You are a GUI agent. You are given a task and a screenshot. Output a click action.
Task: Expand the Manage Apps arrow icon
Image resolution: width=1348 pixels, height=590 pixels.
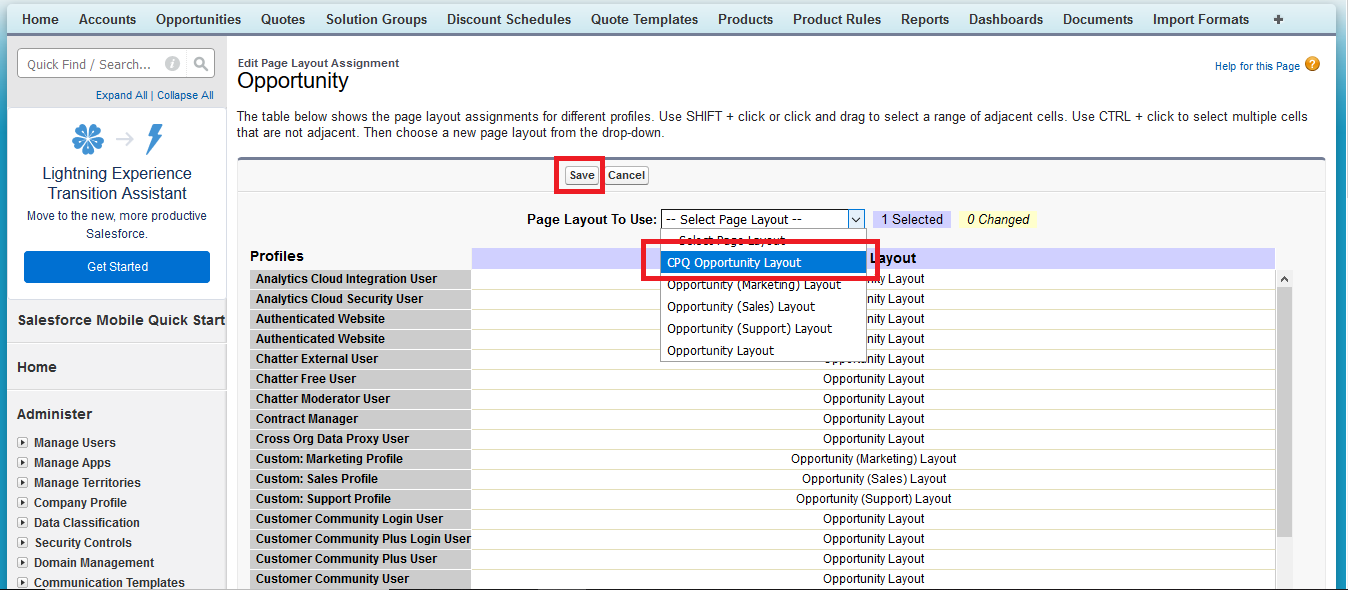point(23,463)
